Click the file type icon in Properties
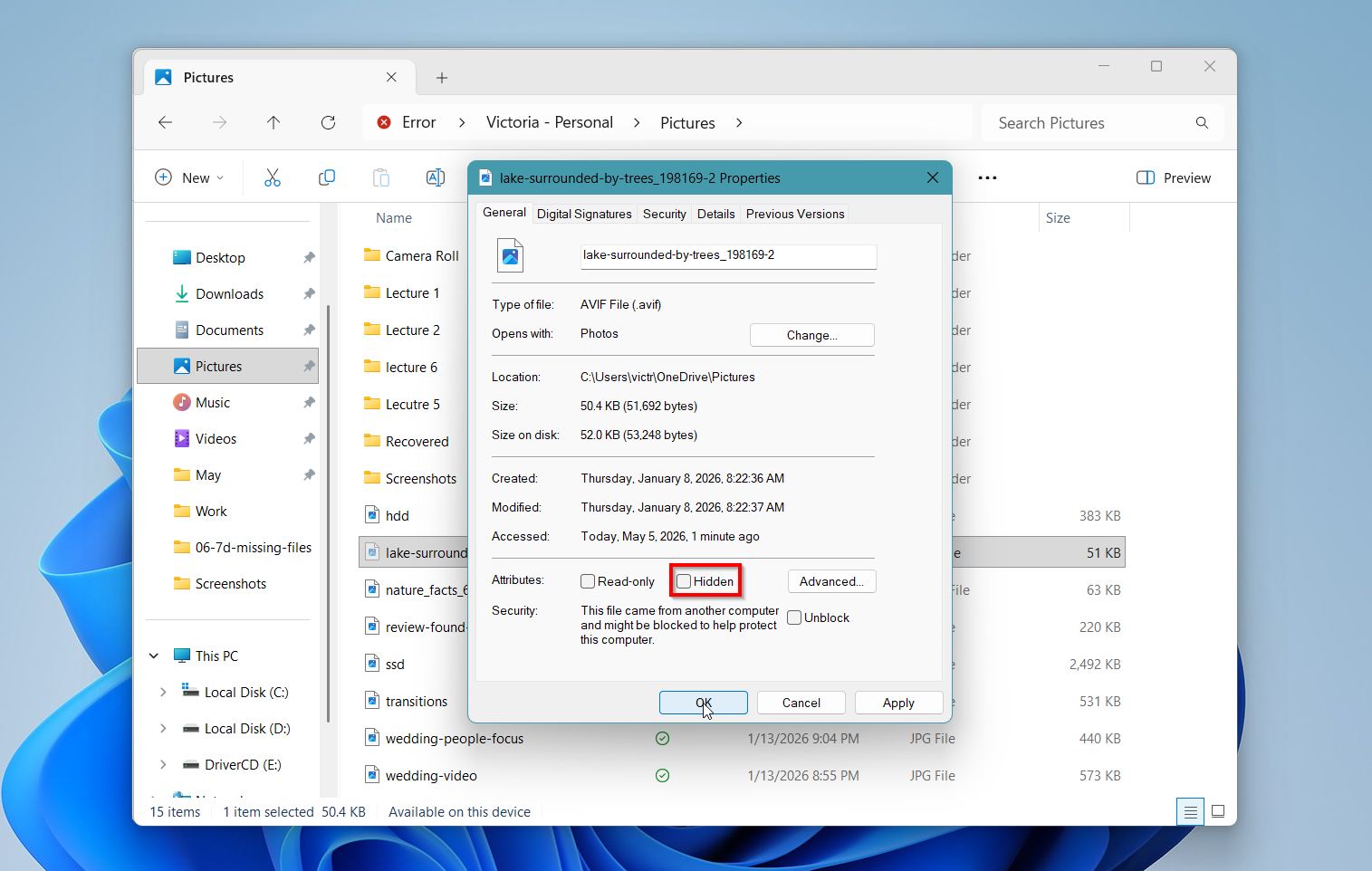1372x871 pixels. click(x=511, y=256)
